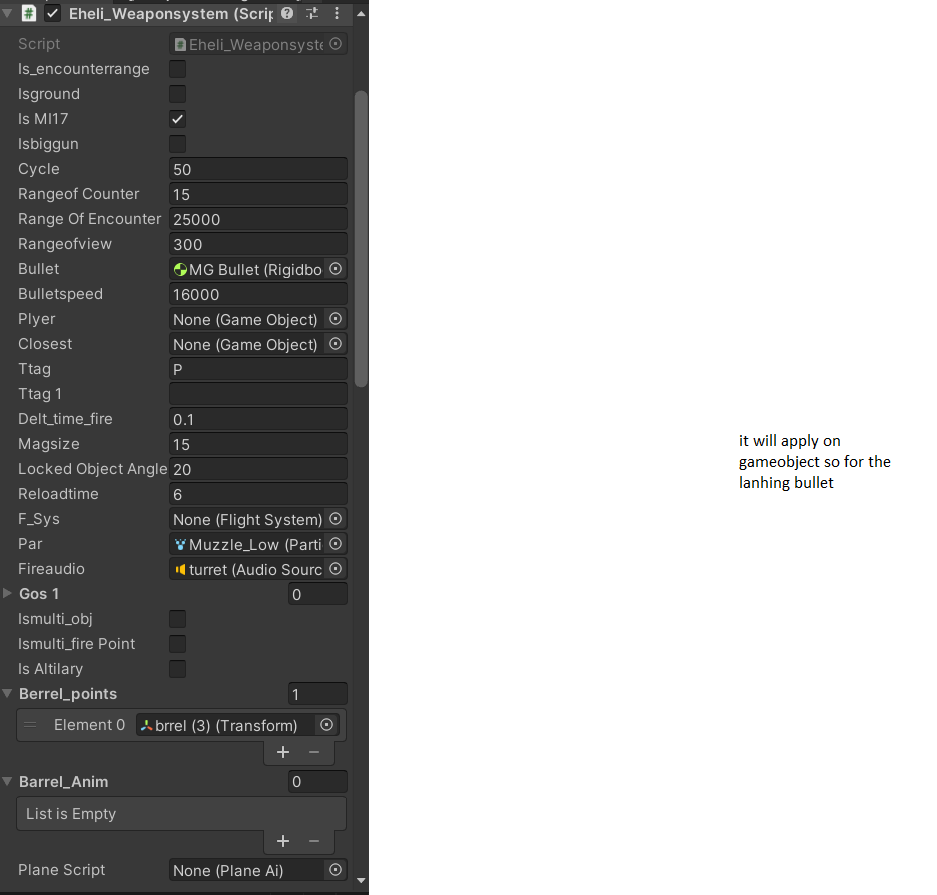Enable the Is_encounterrange checkbox
Image resolution: width=937 pixels, height=895 pixels.
point(176,69)
